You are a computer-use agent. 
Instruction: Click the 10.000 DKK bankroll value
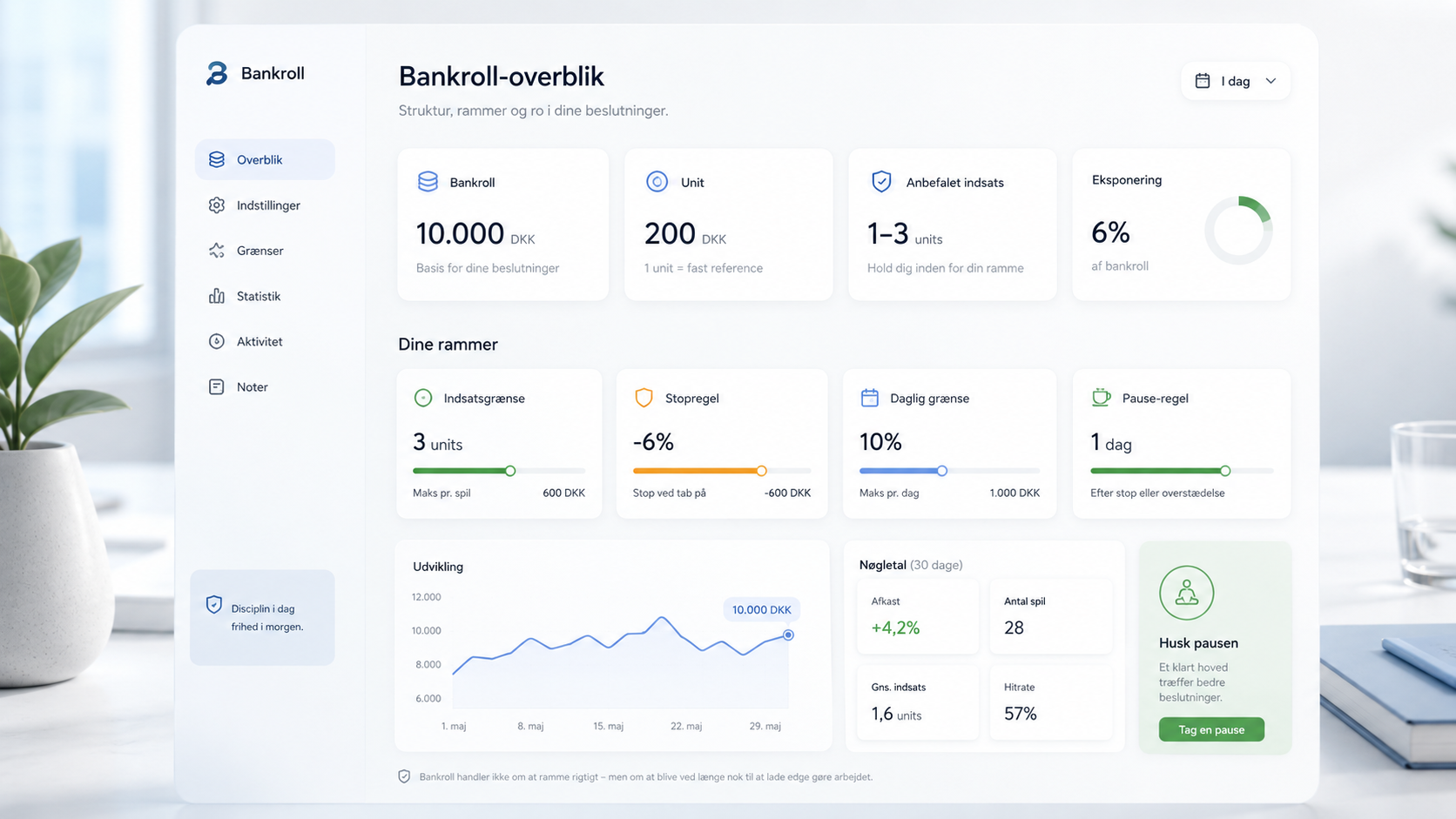pos(475,234)
